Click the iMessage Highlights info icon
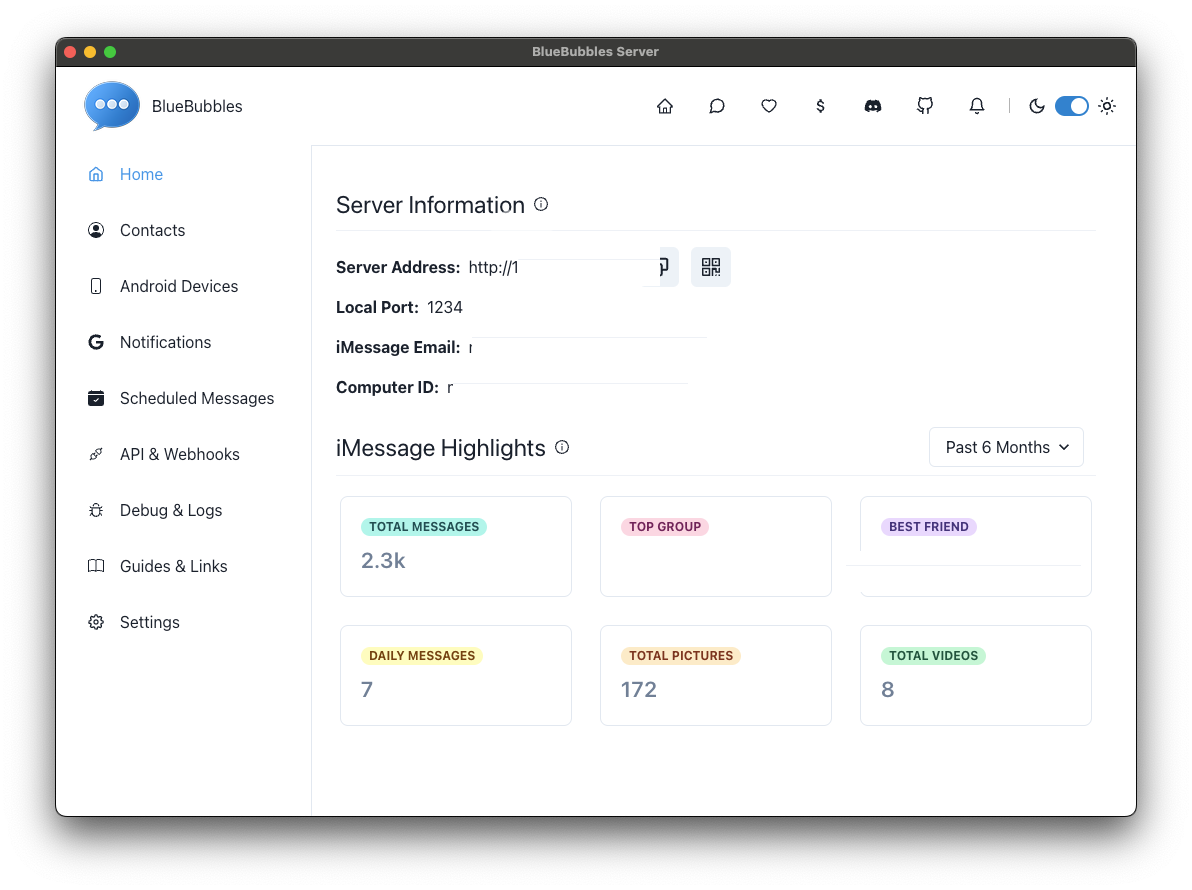This screenshot has height=890, width=1192. pos(562,447)
